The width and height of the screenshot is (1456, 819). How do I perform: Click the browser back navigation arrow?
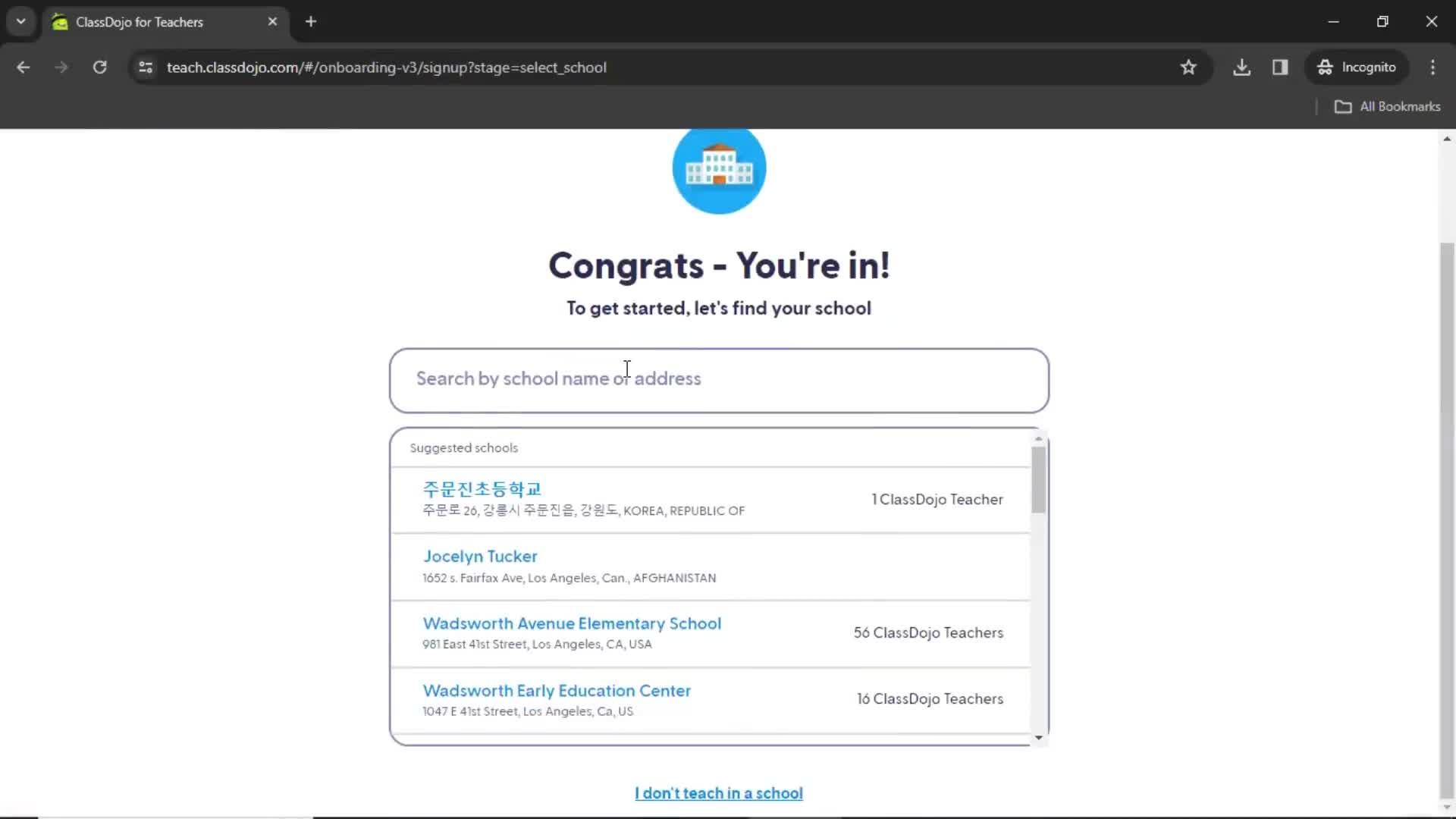click(x=23, y=67)
